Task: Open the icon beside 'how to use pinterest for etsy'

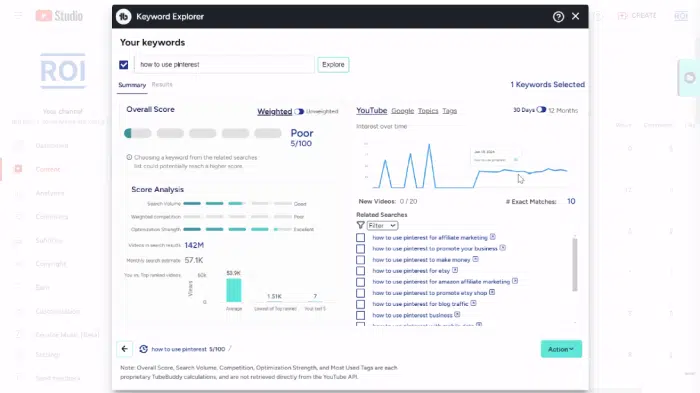Action: (x=454, y=270)
